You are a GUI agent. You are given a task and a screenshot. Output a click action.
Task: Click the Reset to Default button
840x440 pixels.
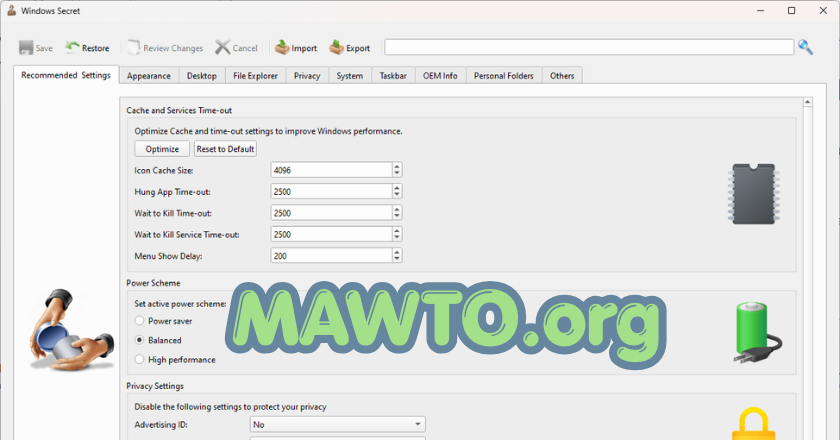(x=225, y=148)
